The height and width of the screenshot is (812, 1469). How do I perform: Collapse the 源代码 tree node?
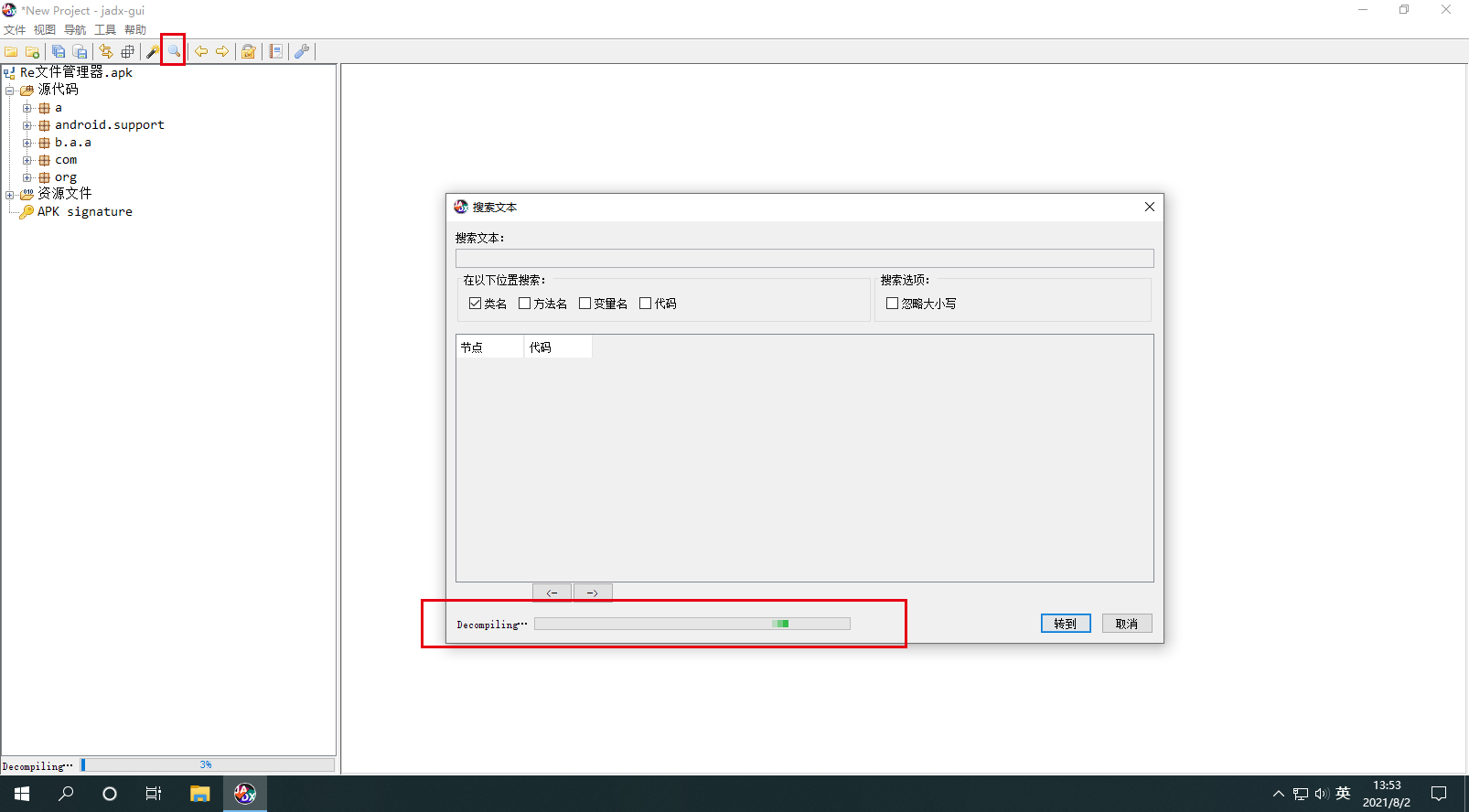[9, 91]
